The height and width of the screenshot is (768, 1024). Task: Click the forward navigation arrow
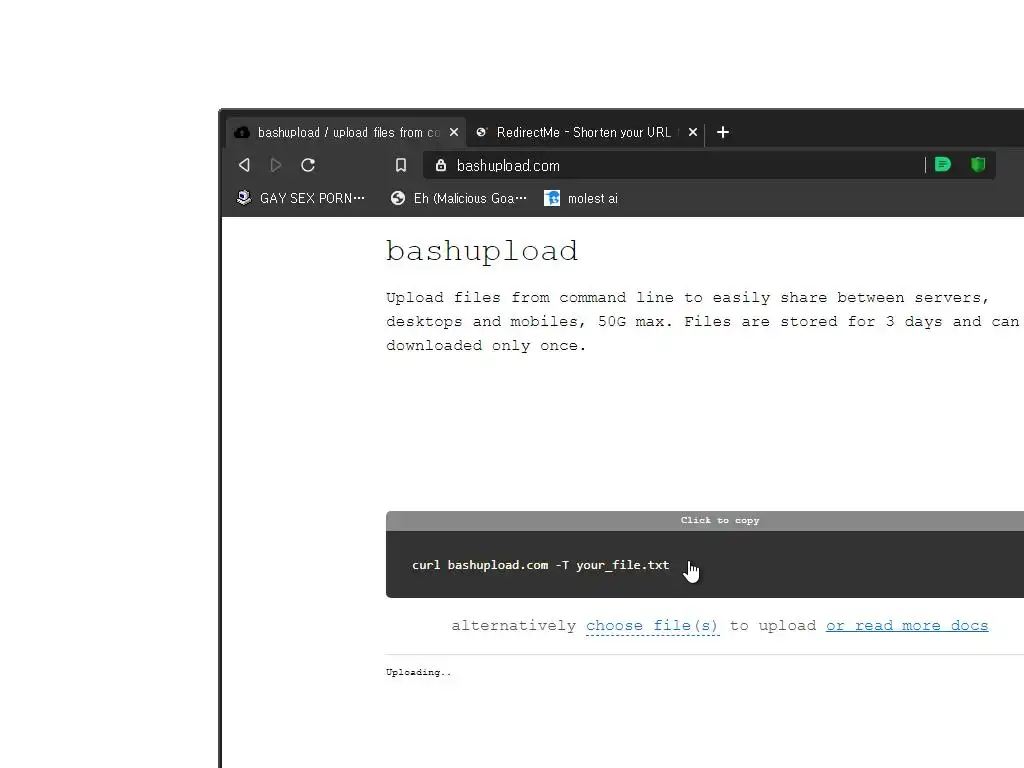click(x=276, y=165)
